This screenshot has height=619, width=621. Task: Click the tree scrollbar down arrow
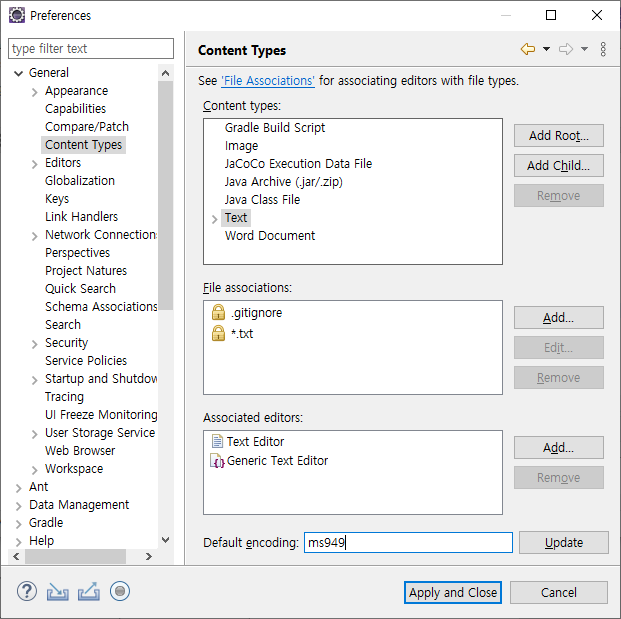tap(166, 540)
